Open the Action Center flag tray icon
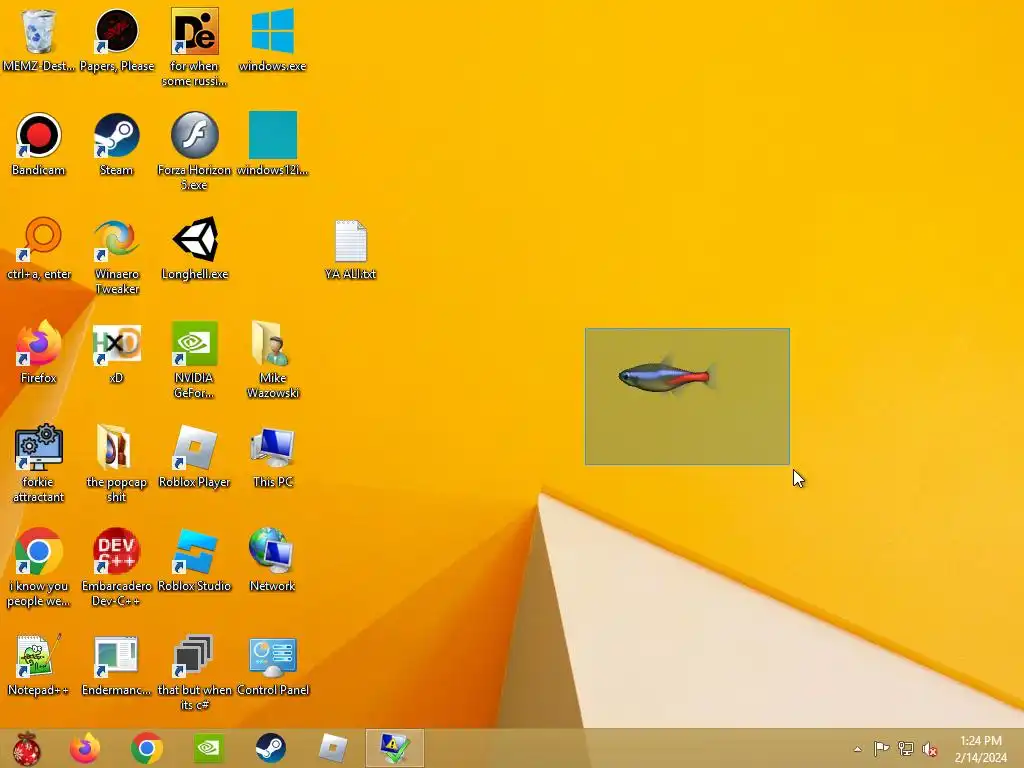 [x=881, y=748]
